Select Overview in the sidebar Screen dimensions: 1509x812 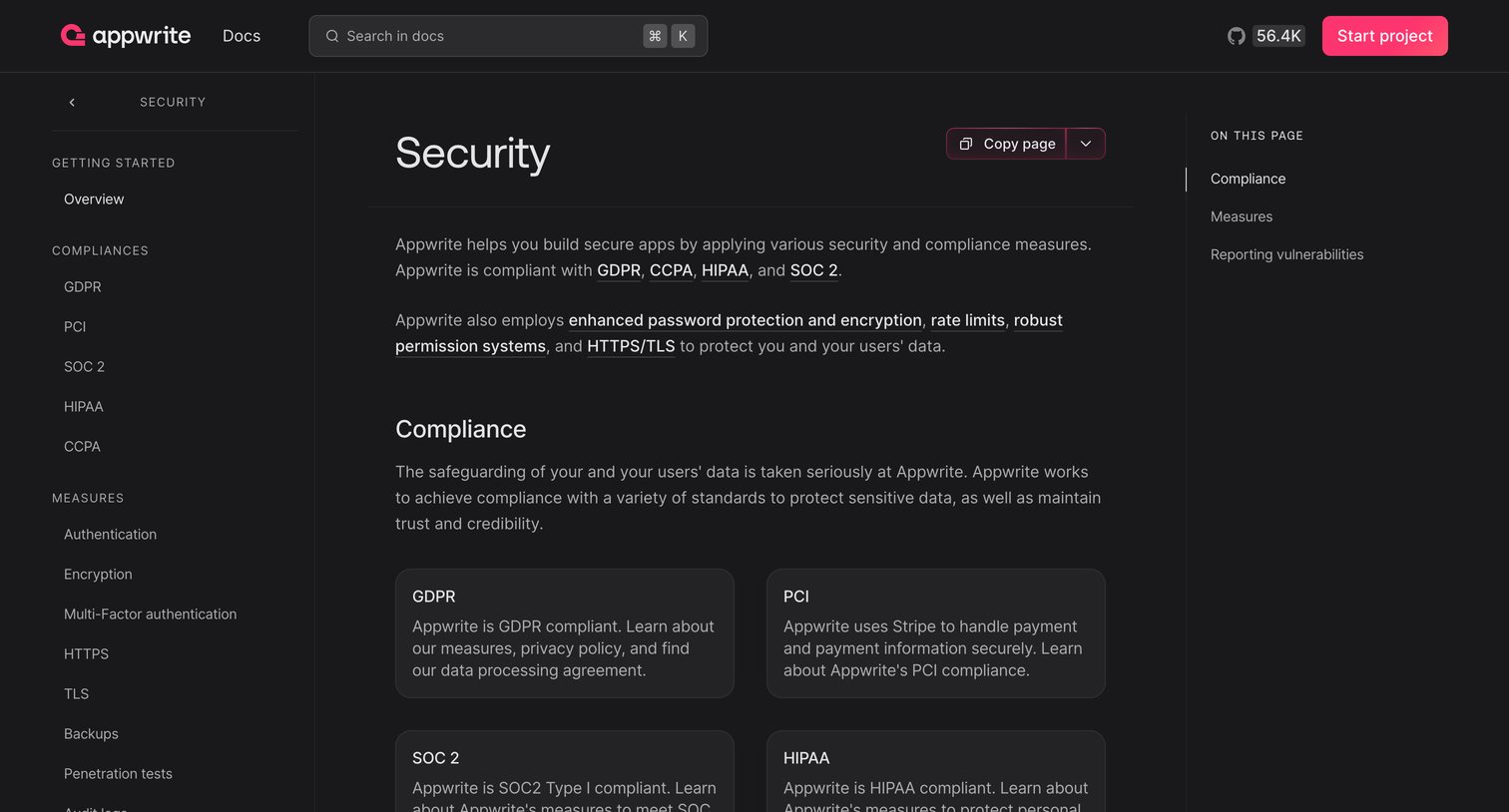94,200
